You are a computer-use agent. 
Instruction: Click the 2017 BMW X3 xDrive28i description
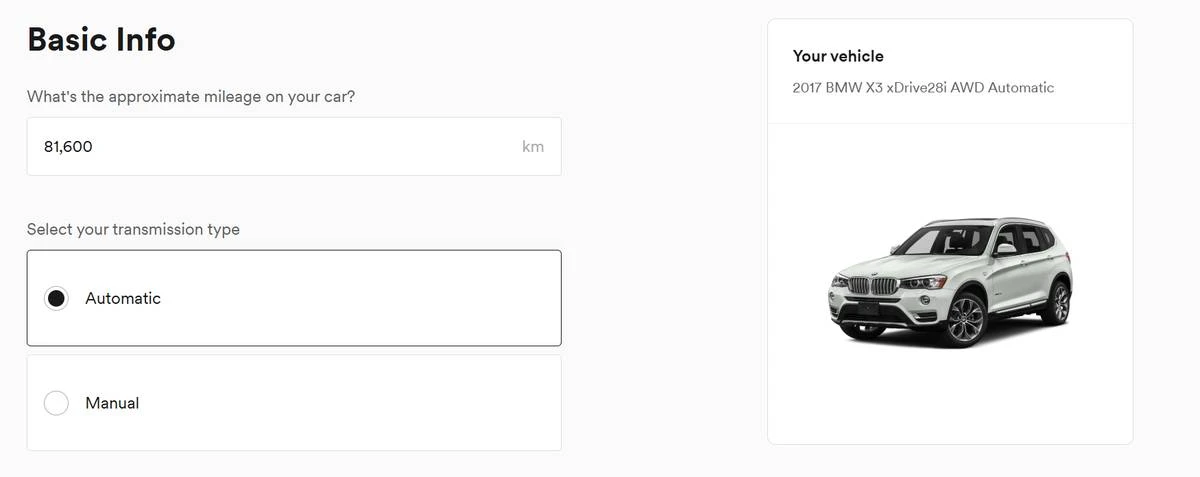point(923,87)
